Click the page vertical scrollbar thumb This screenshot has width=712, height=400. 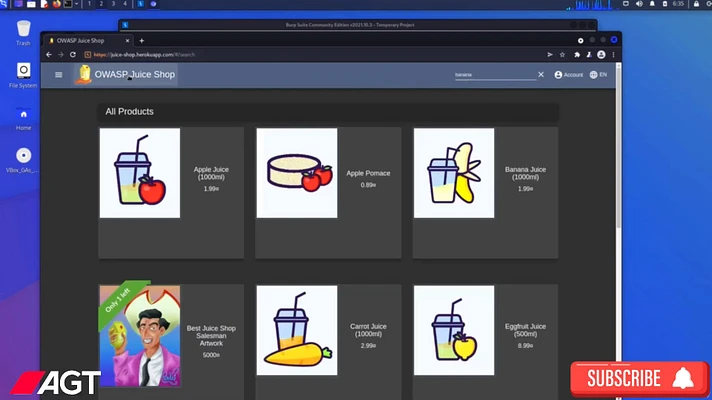[x=618, y=150]
